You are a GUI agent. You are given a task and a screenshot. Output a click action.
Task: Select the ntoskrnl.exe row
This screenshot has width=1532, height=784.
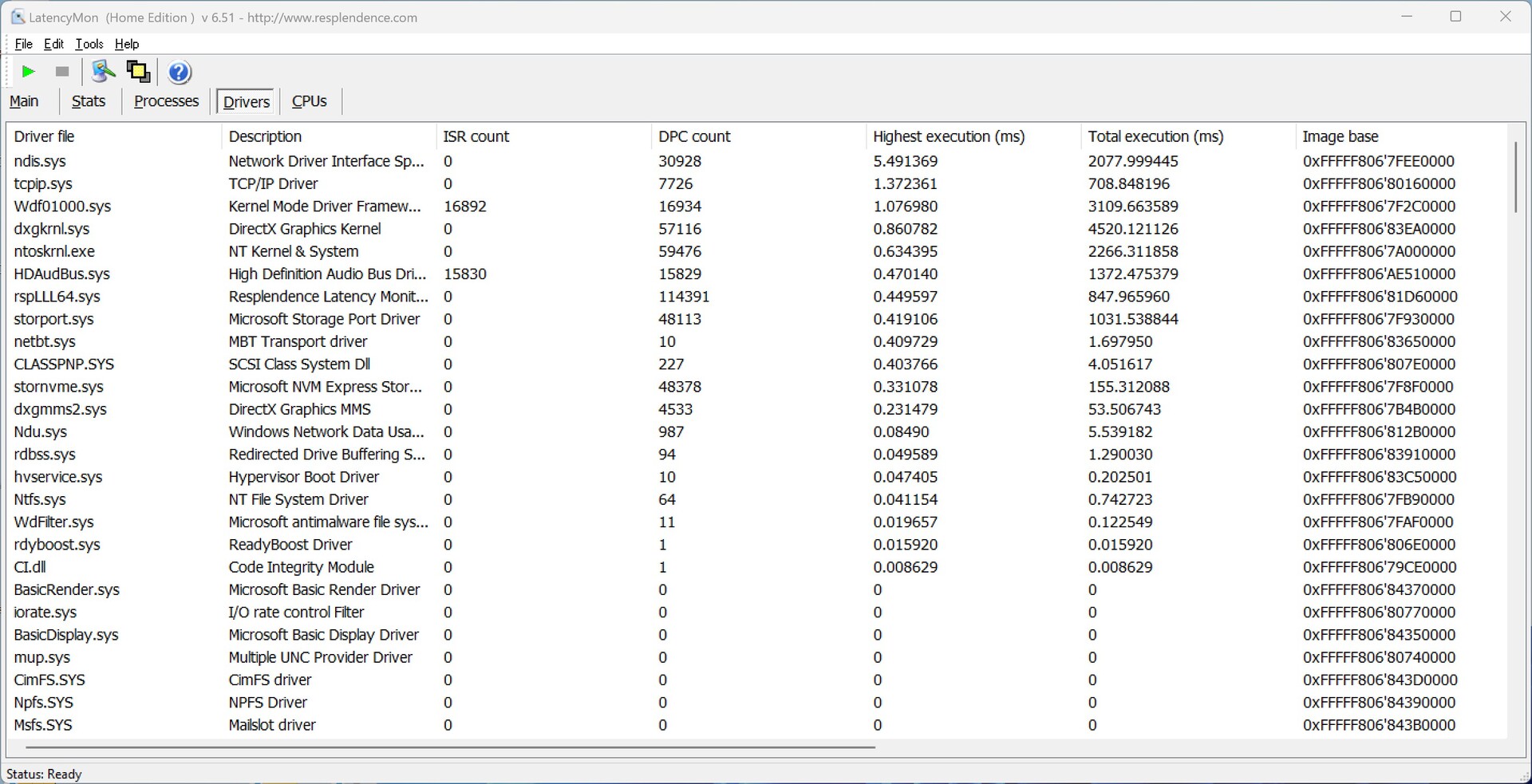coord(756,251)
